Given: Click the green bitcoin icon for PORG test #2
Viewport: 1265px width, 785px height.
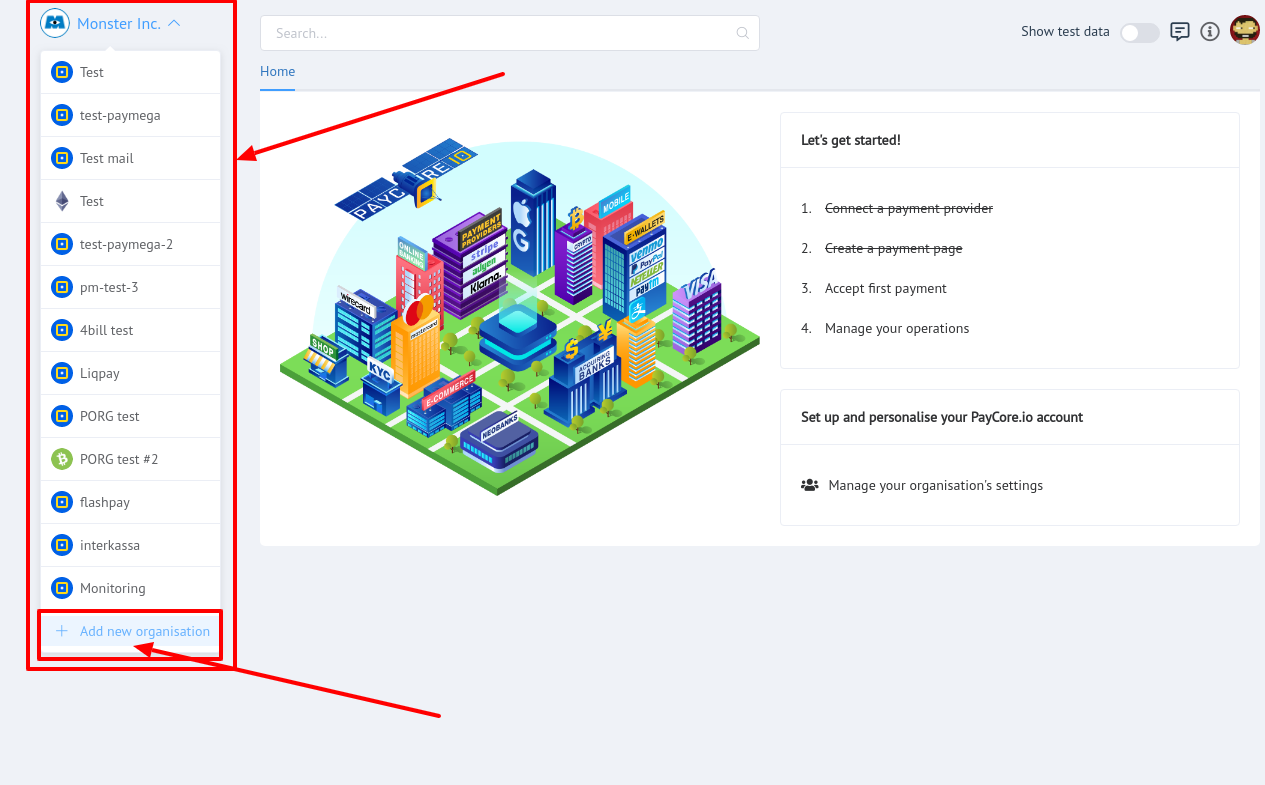Looking at the screenshot, I should point(62,459).
